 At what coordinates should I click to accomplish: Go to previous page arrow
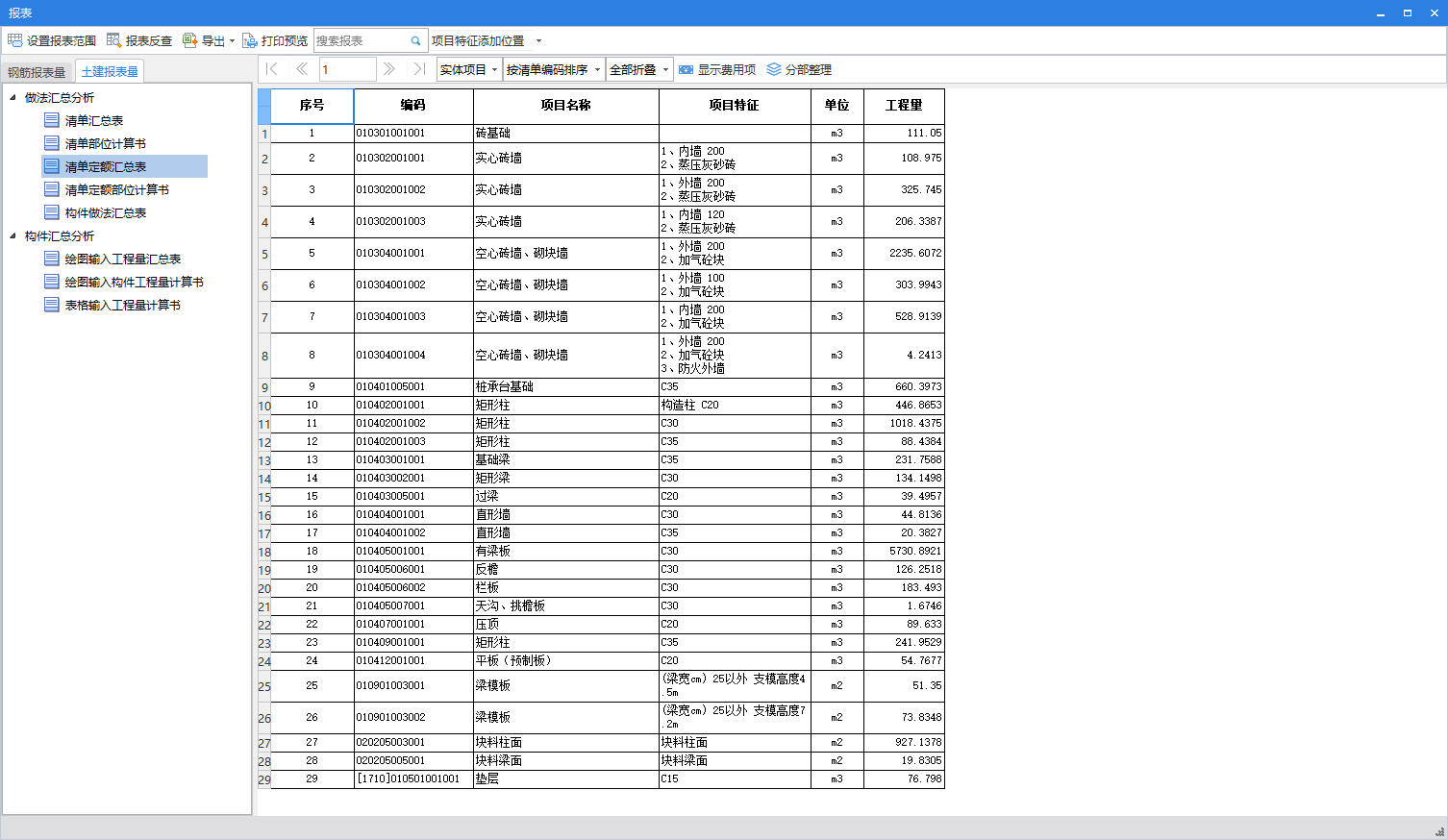[x=301, y=69]
